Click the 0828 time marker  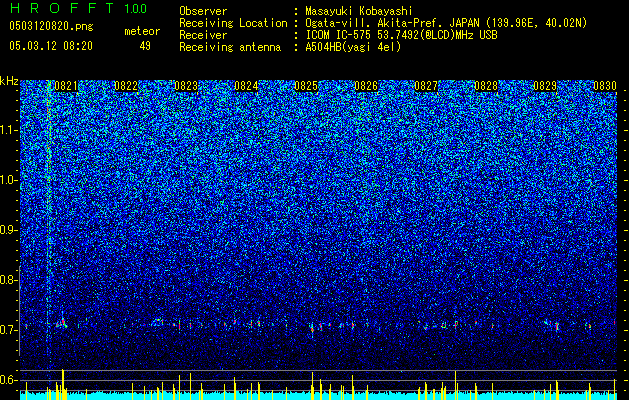tap(486, 86)
